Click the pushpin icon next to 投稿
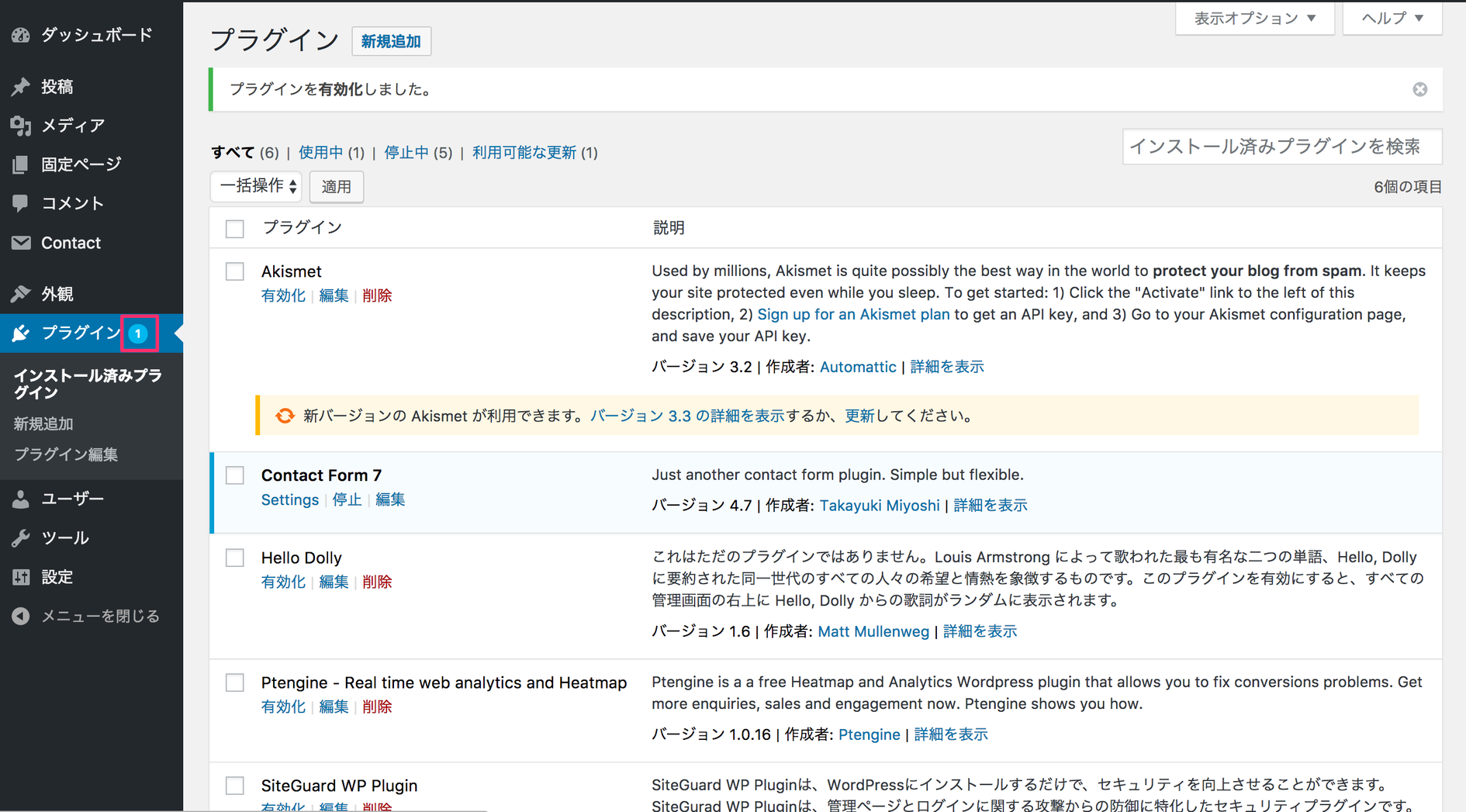 click(x=21, y=86)
